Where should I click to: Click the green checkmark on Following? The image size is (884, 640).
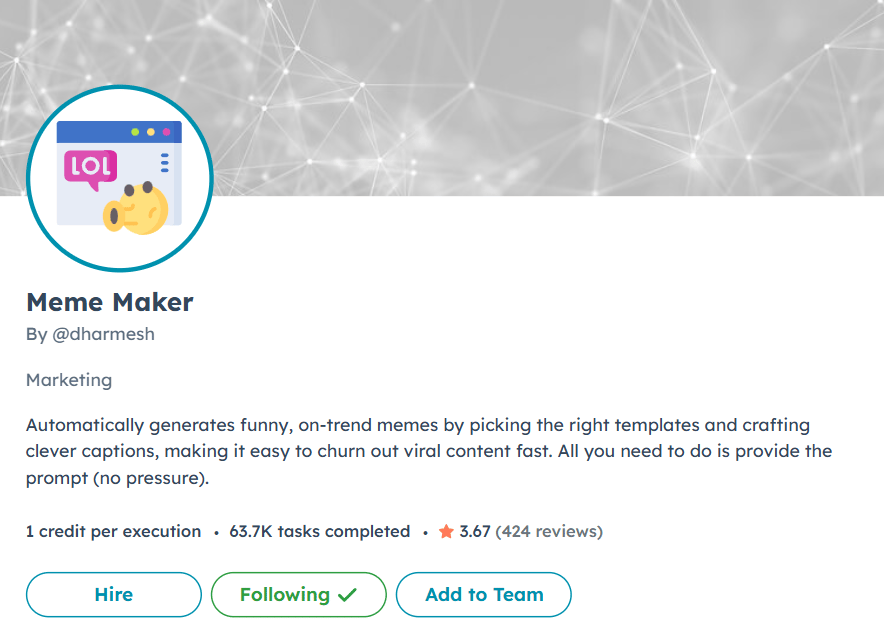(347, 594)
